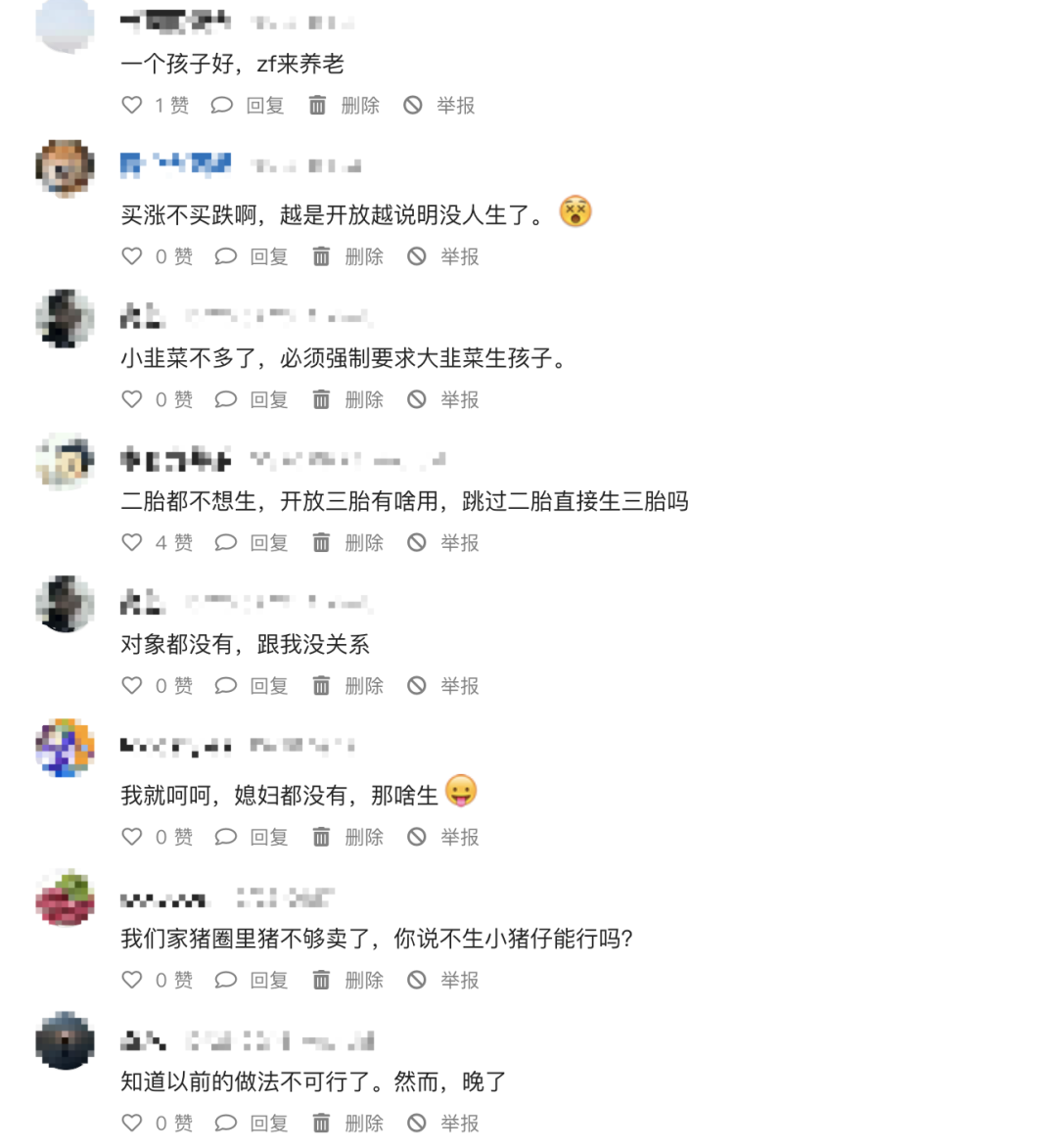Click report icon under 猪圈里猪不够卖 comment
1057x1148 pixels.
click(x=417, y=980)
